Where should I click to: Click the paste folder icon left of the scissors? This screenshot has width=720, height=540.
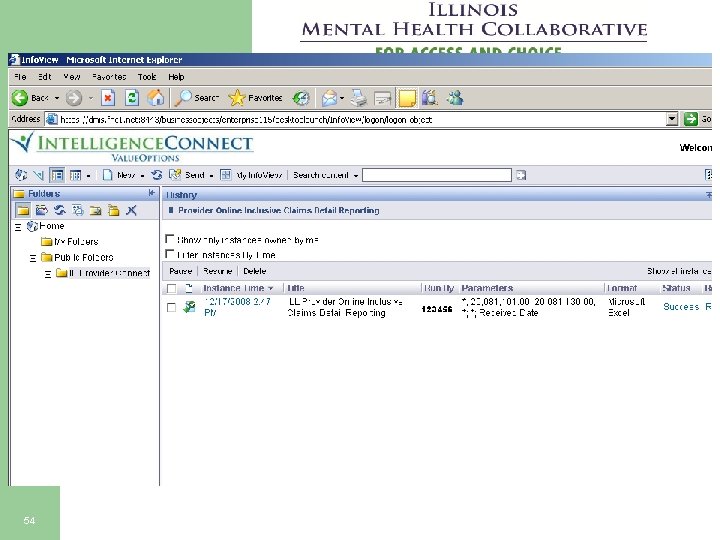point(113,210)
